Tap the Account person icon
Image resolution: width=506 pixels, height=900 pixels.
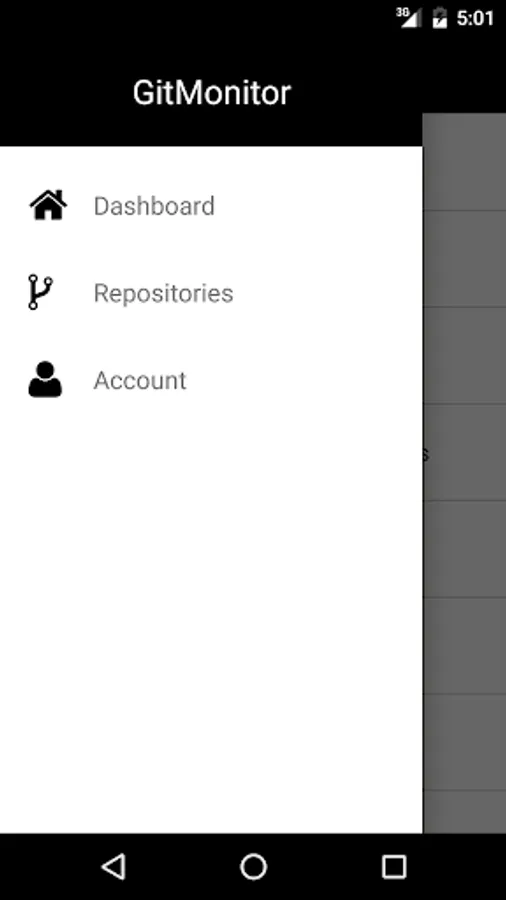[x=45, y=379]
